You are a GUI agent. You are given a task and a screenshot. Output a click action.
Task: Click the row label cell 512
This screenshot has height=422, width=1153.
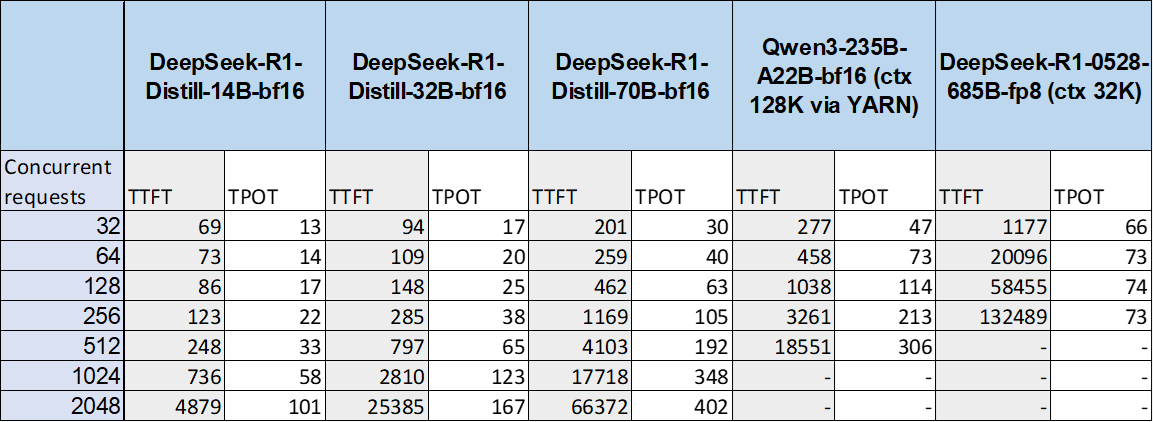(x=62, y=347)
